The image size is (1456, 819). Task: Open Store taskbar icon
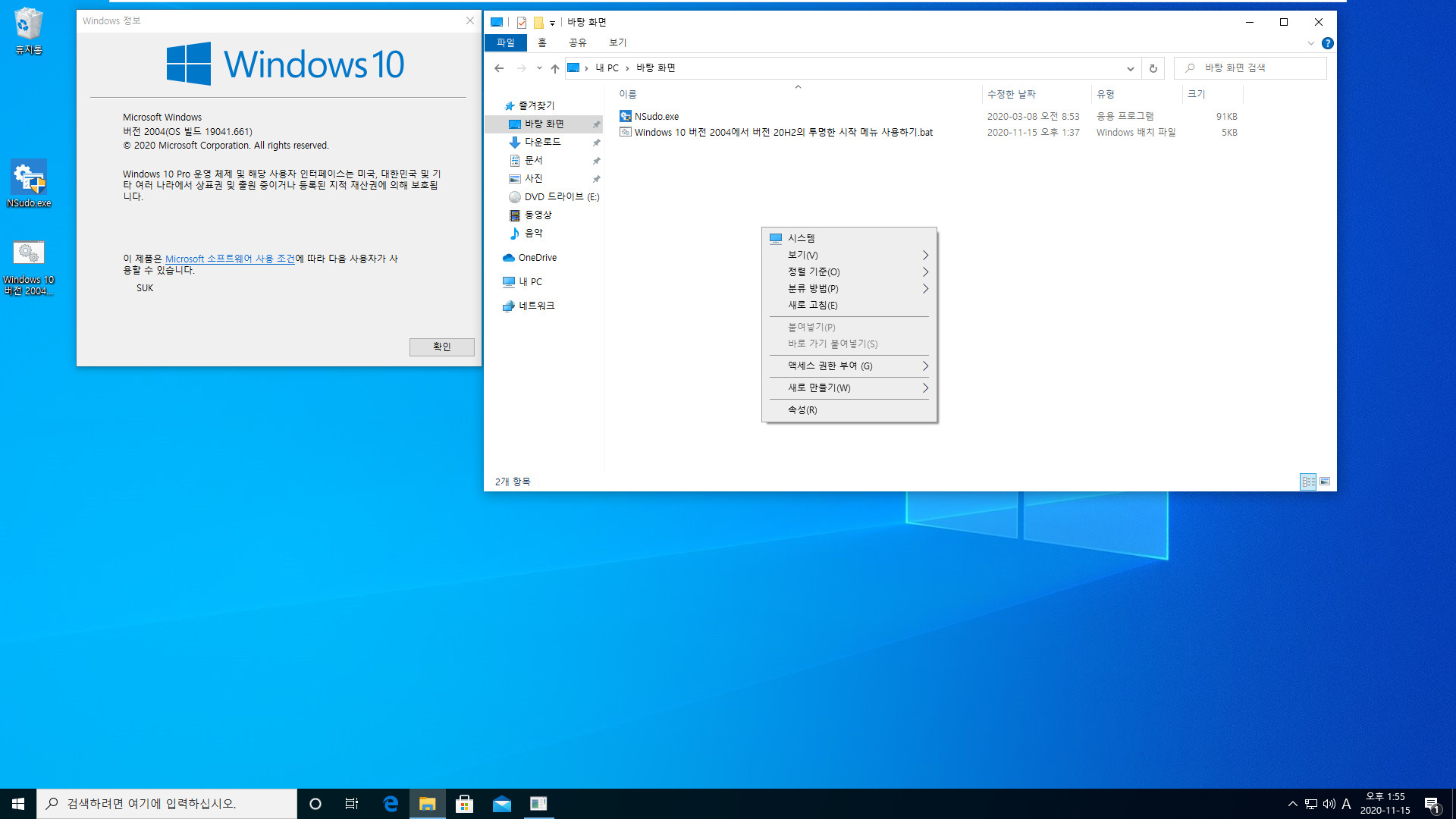pyautogui.click(x=464, y=803)
